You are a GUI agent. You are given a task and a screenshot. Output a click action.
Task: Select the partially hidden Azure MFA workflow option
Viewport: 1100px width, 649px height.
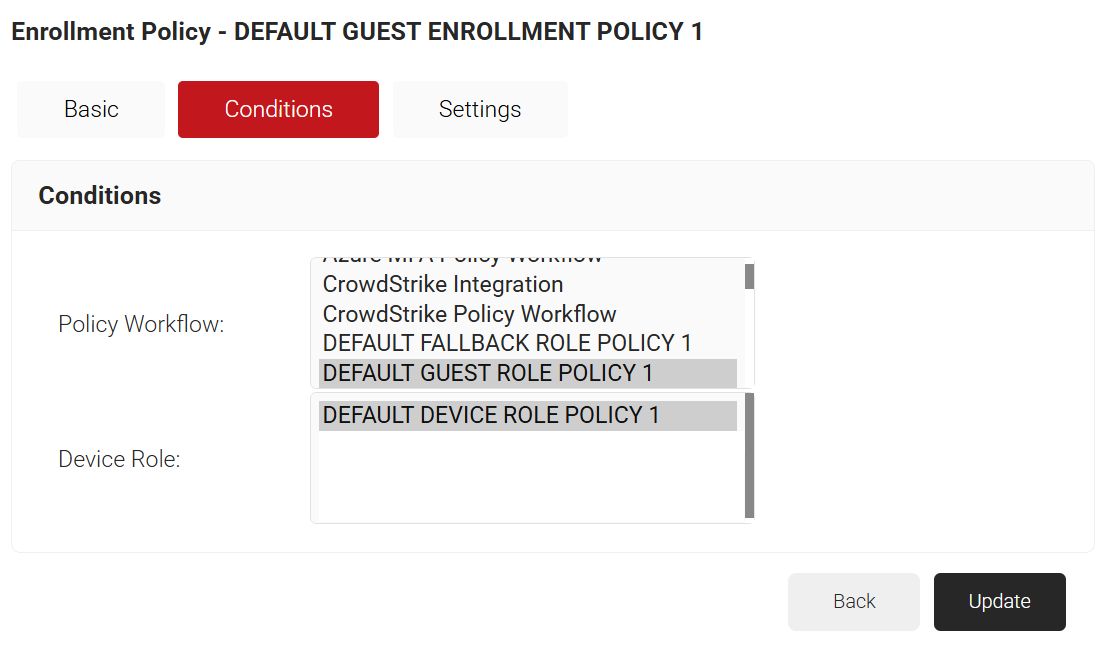(x=462, y=261)
